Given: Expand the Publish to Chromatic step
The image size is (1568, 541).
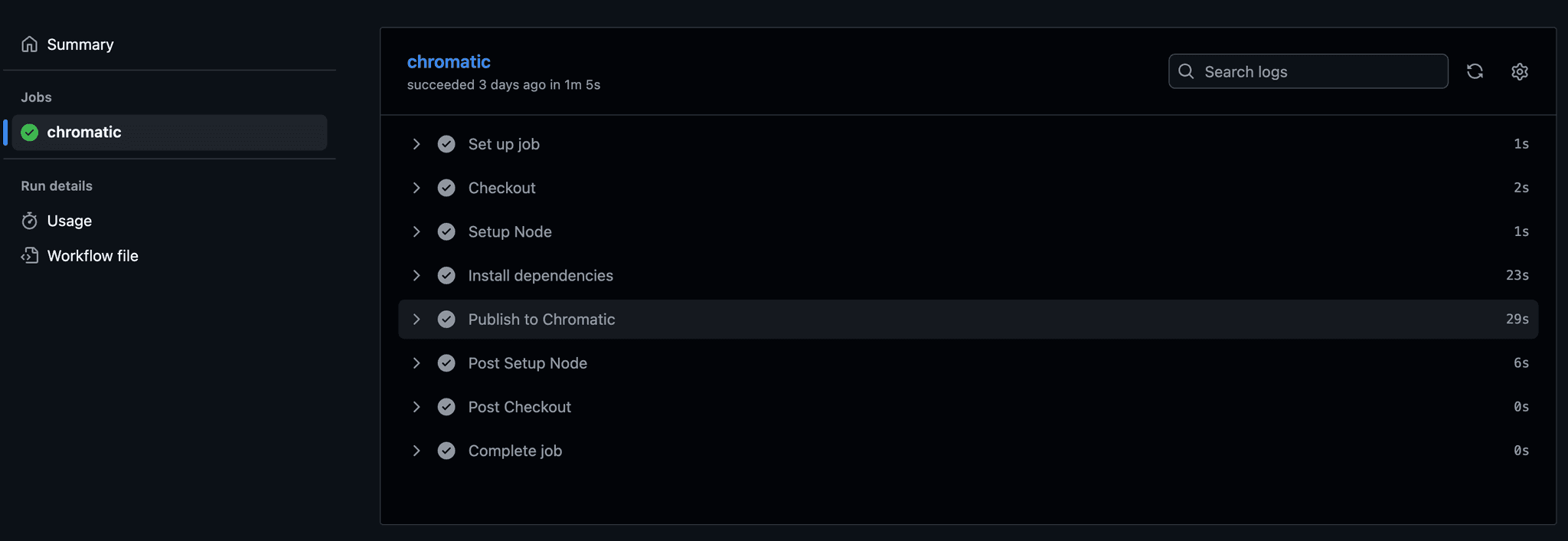Looking at the screenshot, I should click(416, 320).
